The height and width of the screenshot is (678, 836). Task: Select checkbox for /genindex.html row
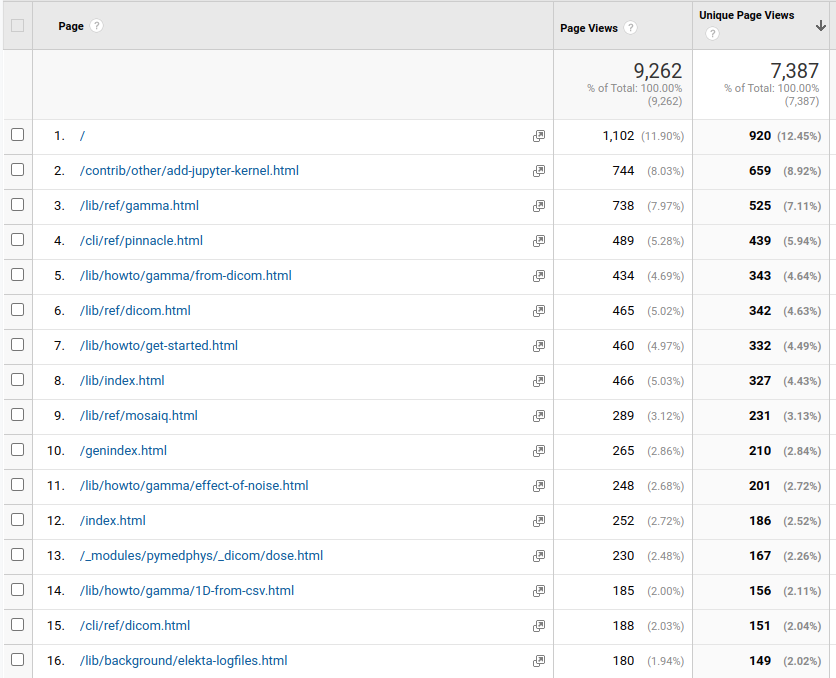pos(18,449)
